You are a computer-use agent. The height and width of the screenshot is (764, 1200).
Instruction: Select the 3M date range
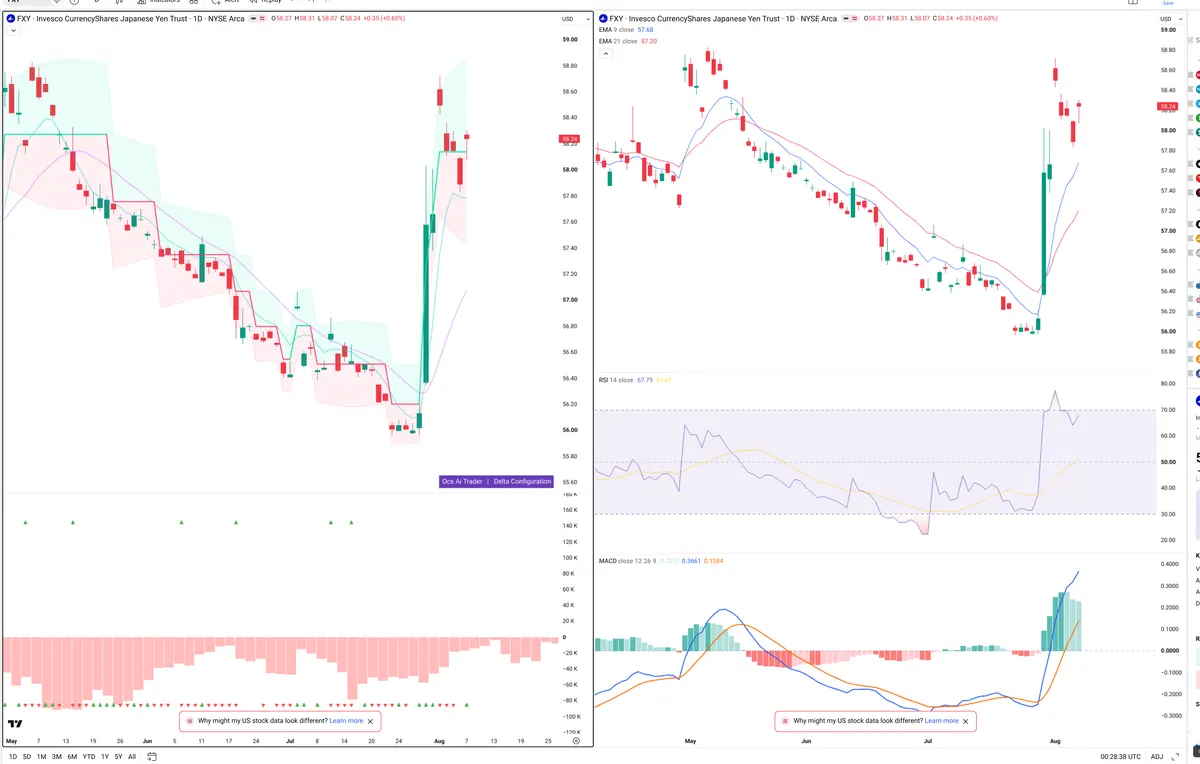point(56,757)
